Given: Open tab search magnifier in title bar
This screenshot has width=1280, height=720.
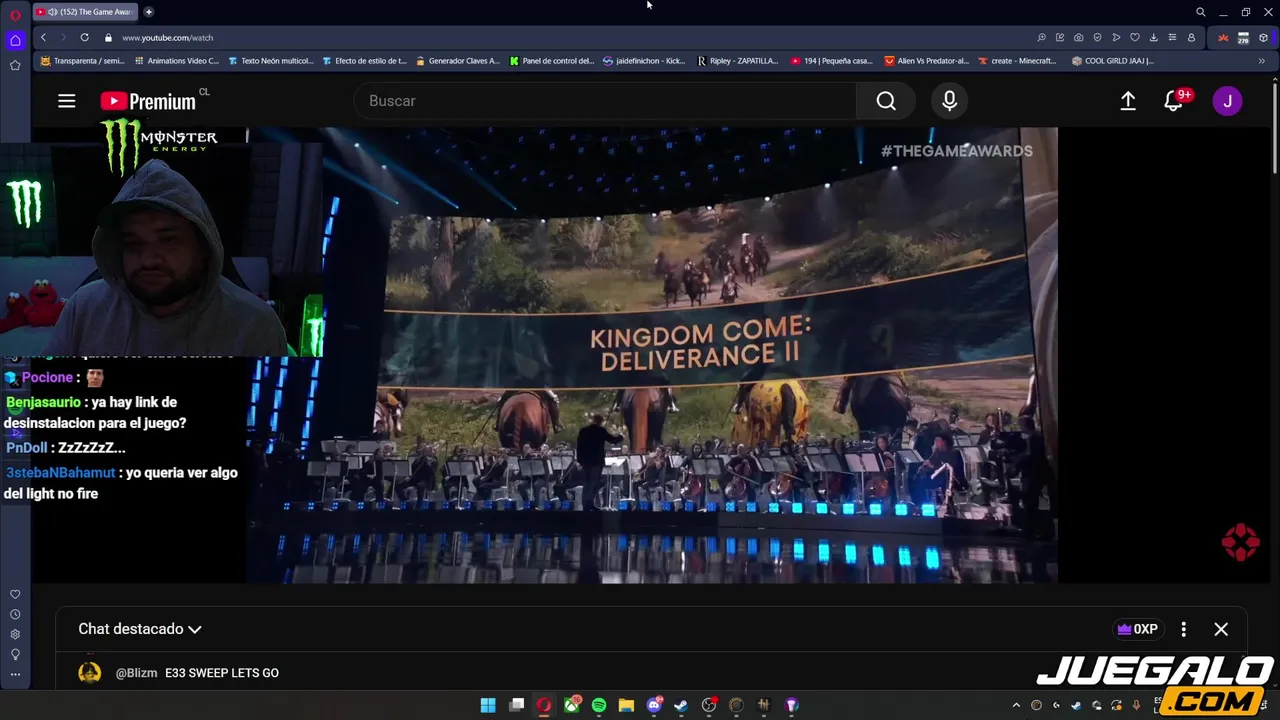Looking at the screenshot, I should click(x=1201, y=12).
